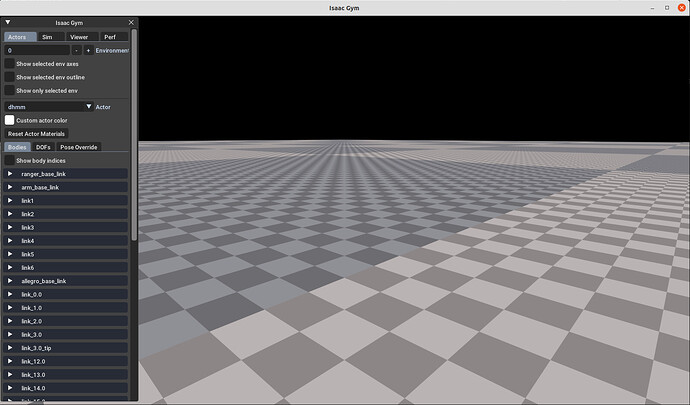
Task: Expand the link_13.0 body entry
Action: 66,375
